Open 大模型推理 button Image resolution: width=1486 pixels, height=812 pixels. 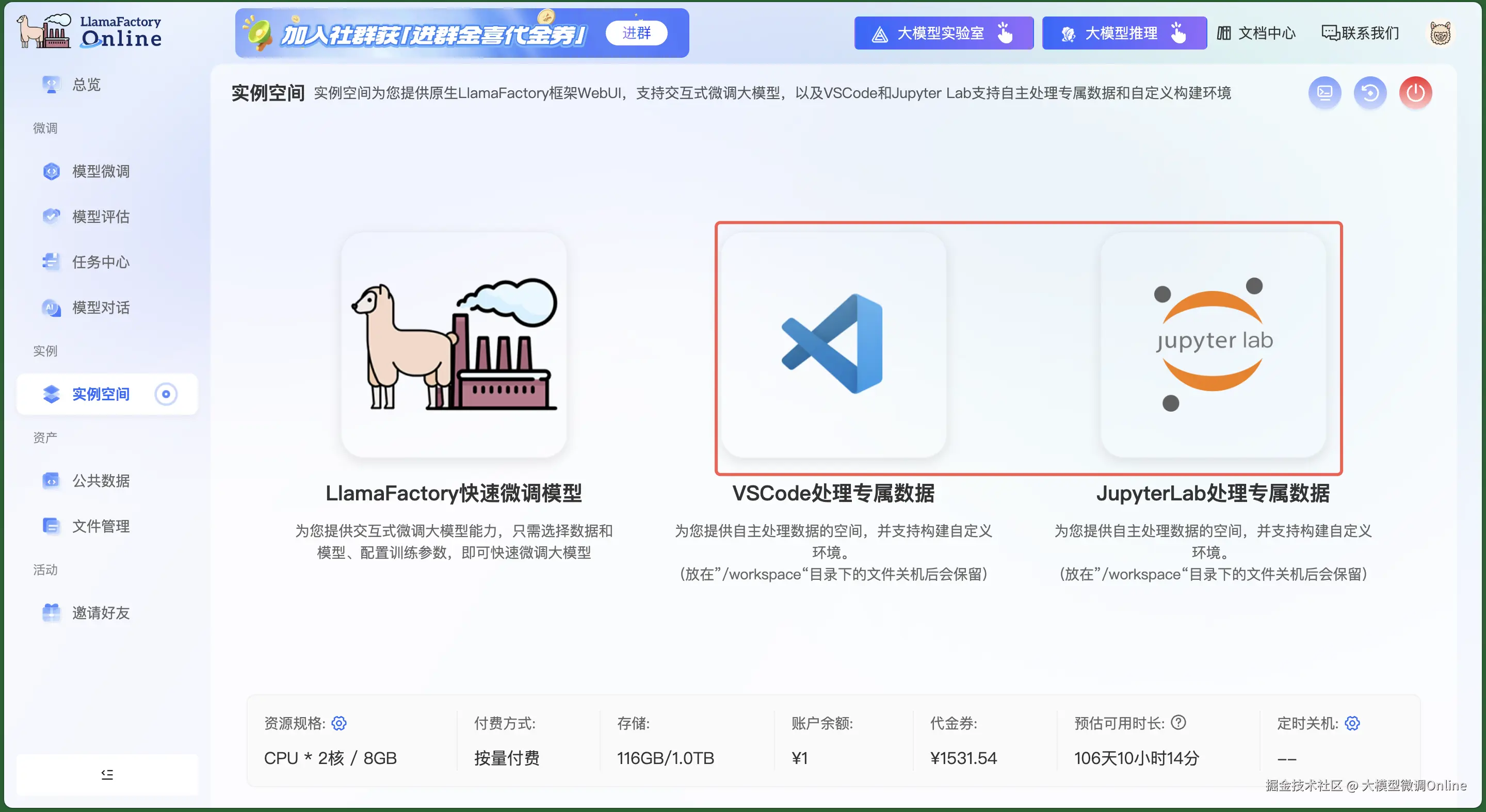pyautogui.click(x=1123, y=34)
